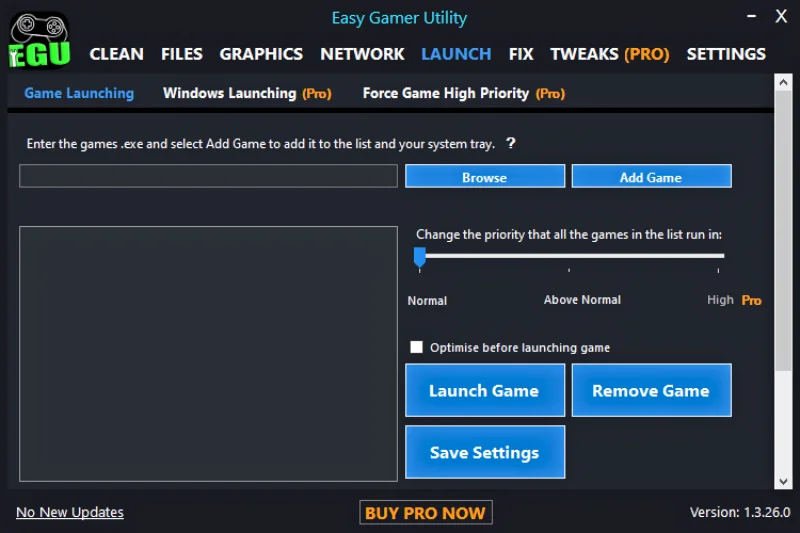Go to the NETWORK section

pos(362,54)
